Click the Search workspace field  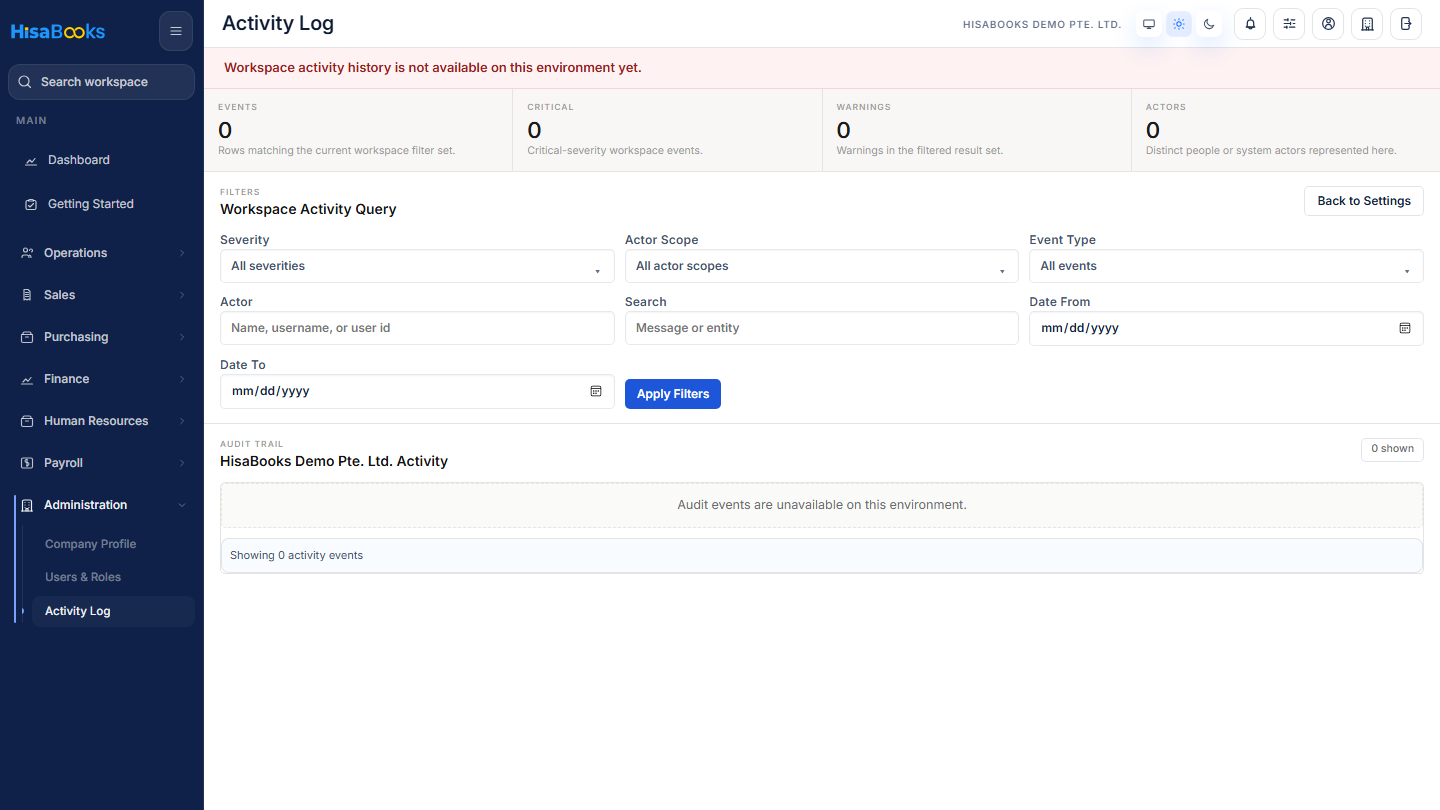pos(101,82)
